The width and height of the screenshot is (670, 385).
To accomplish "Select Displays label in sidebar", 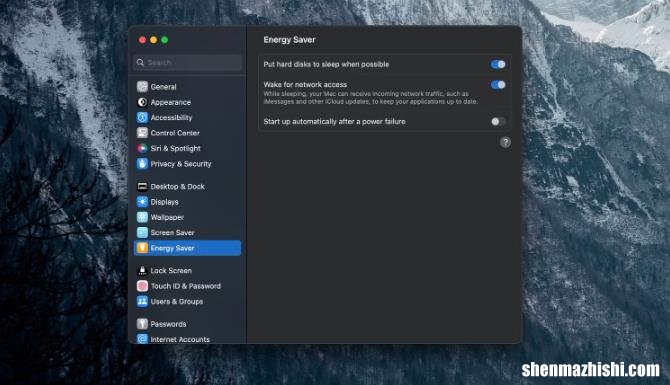I will 165,202.
